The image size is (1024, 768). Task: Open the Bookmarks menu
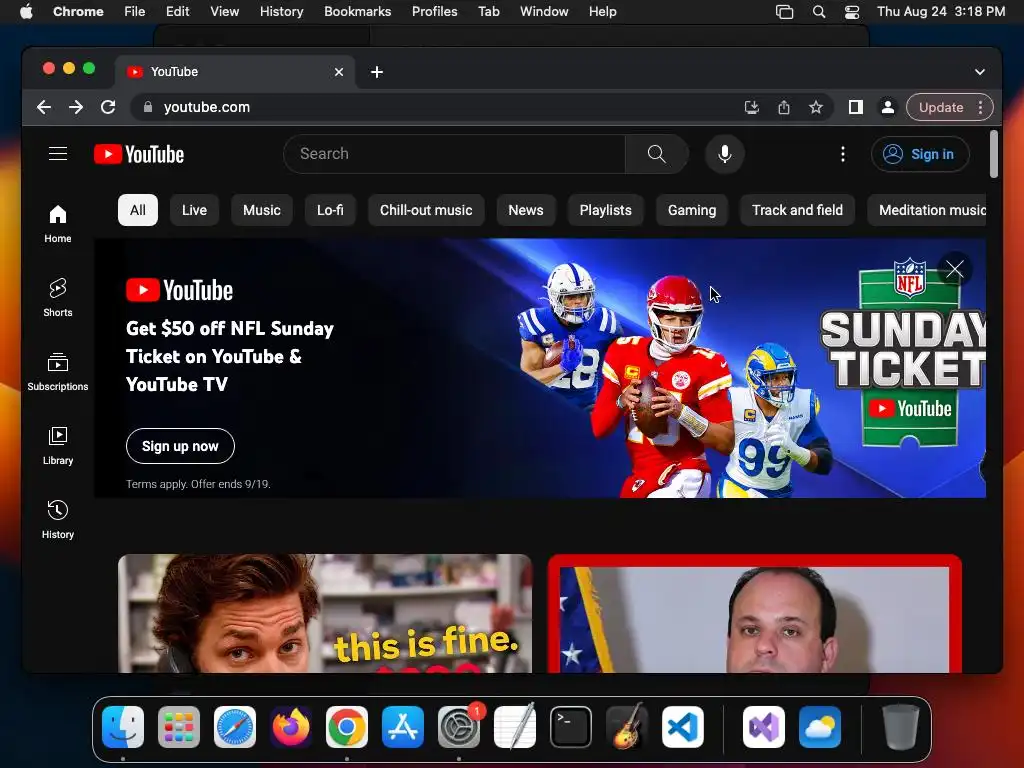coord(357,11)
